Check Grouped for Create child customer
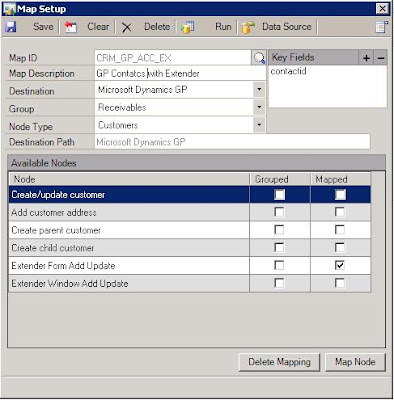 [x=279, y=248]
